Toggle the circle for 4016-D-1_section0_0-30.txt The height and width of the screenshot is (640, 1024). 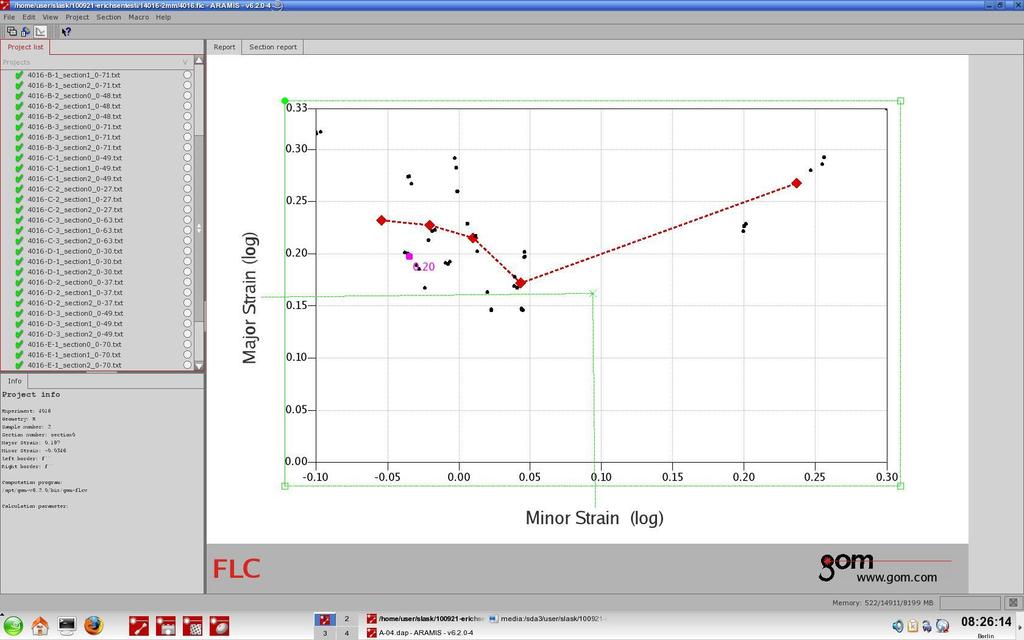[x=187, y=251]
